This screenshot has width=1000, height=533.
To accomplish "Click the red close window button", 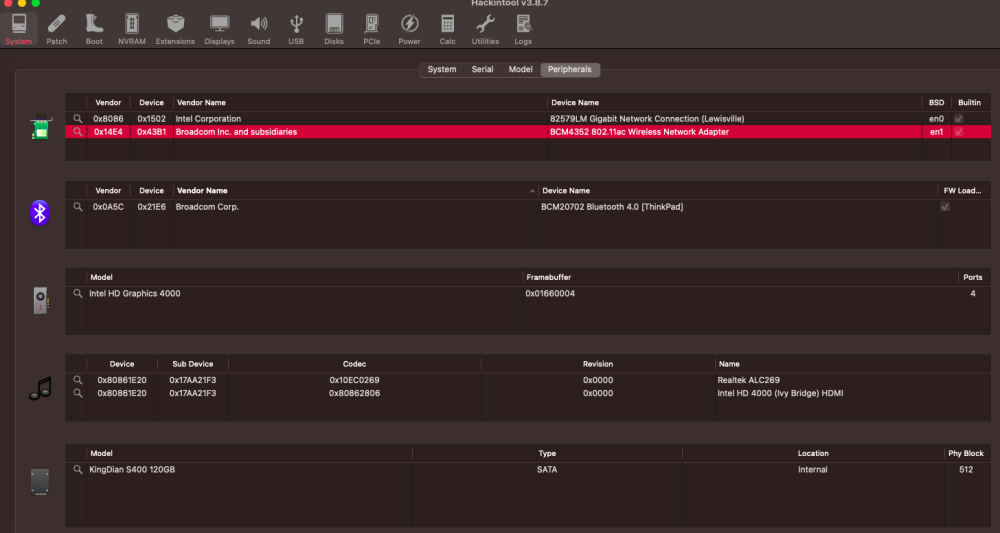I will (8, 3).
